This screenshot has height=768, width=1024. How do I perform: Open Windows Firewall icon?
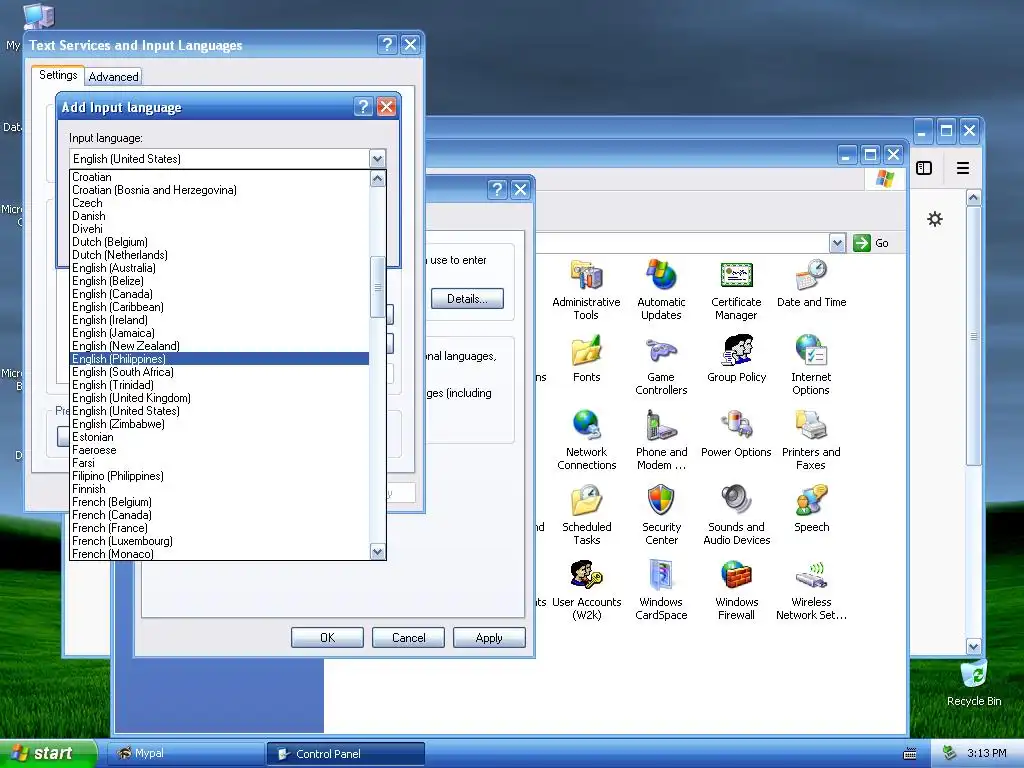pos(736,591)
